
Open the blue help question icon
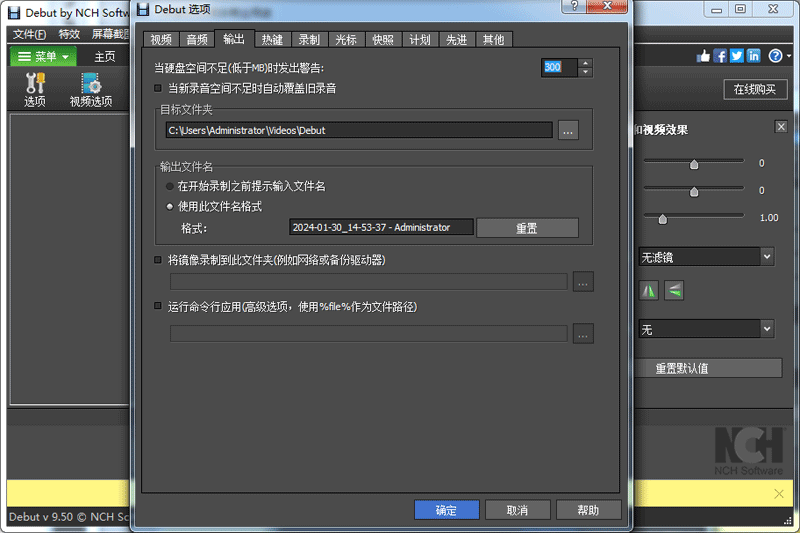[x=776, y=56]
